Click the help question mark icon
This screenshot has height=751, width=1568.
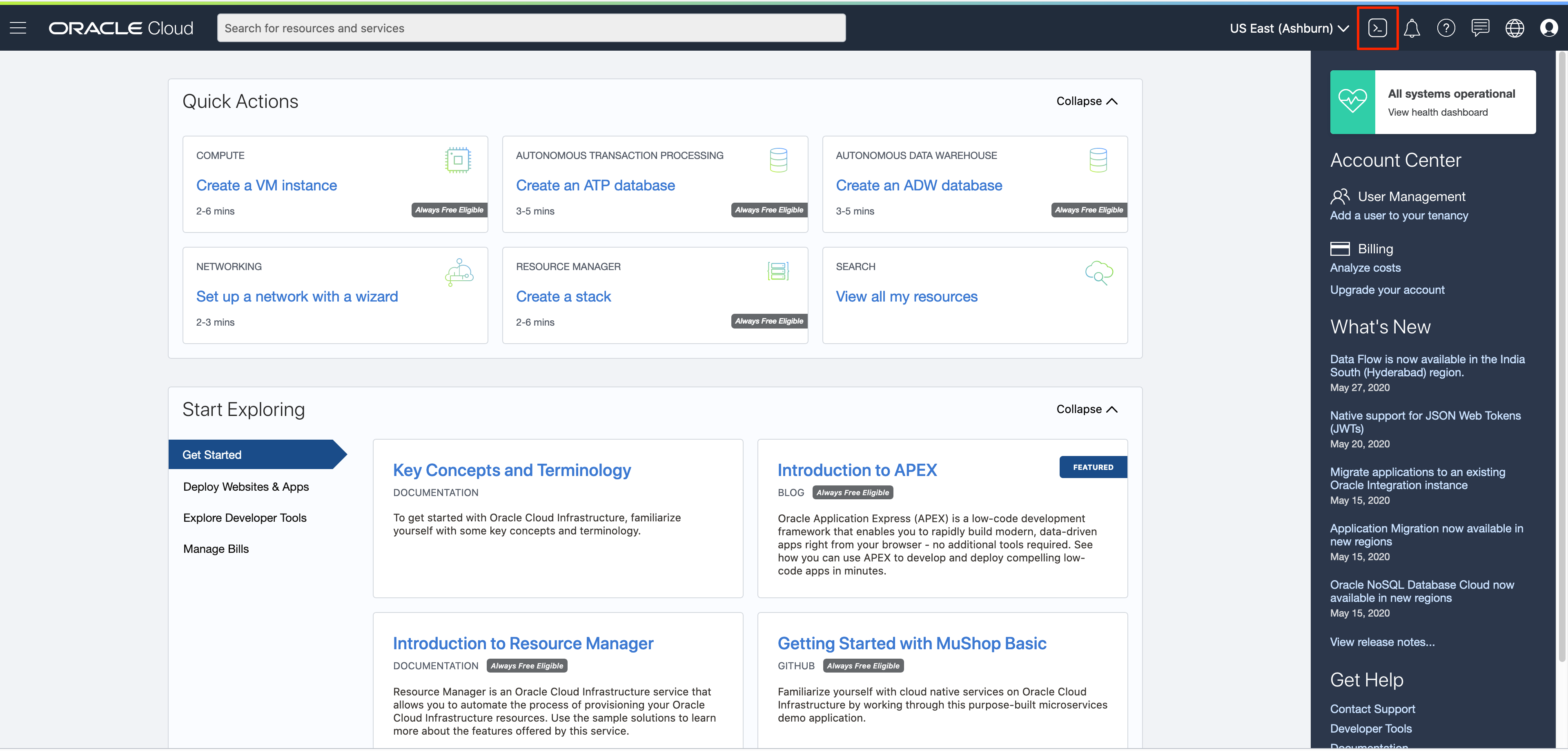[1445, 28]
